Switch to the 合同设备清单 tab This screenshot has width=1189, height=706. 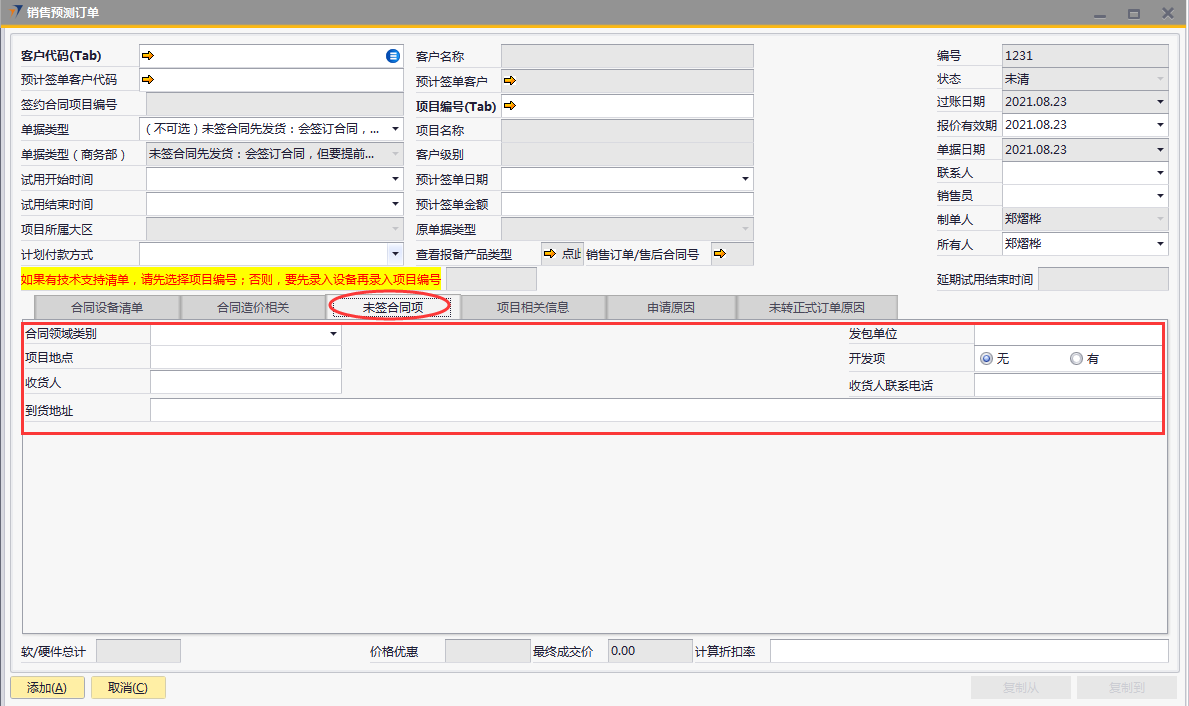coord(107,307)
